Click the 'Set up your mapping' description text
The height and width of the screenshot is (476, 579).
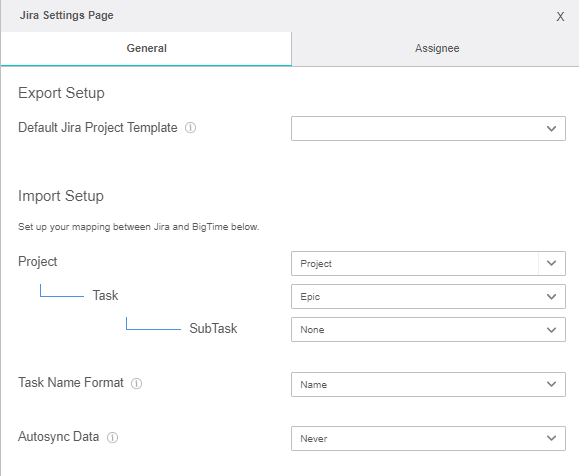point(139,227)
